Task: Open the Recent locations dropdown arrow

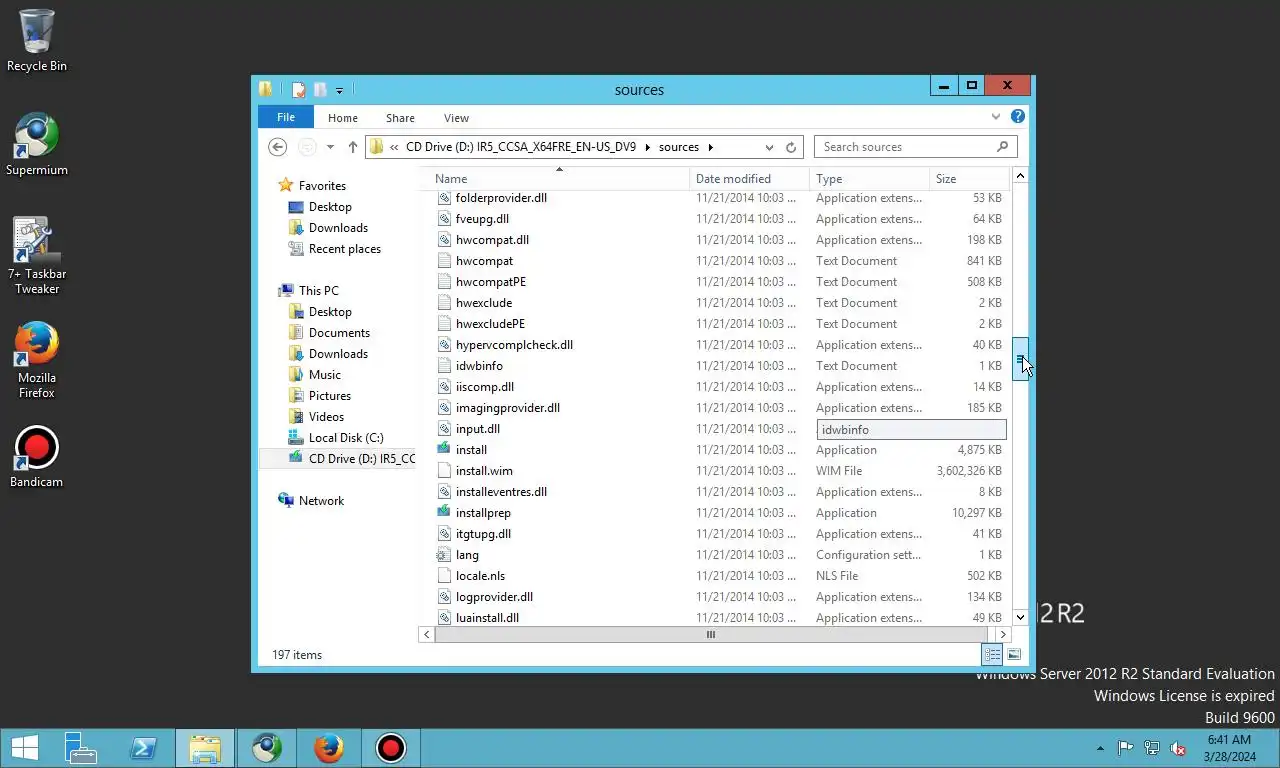Action: 330,147
